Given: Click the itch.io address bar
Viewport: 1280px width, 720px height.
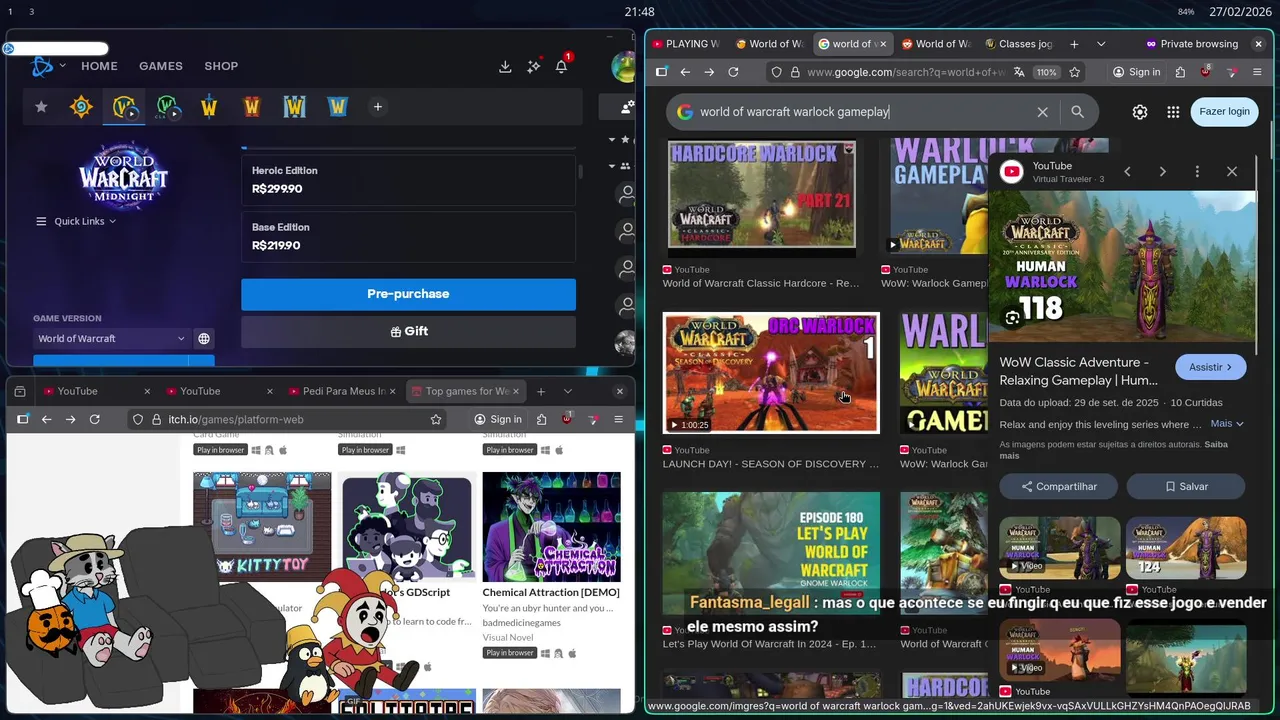Looking at the screenshot, I should click(x=285, y=420).
